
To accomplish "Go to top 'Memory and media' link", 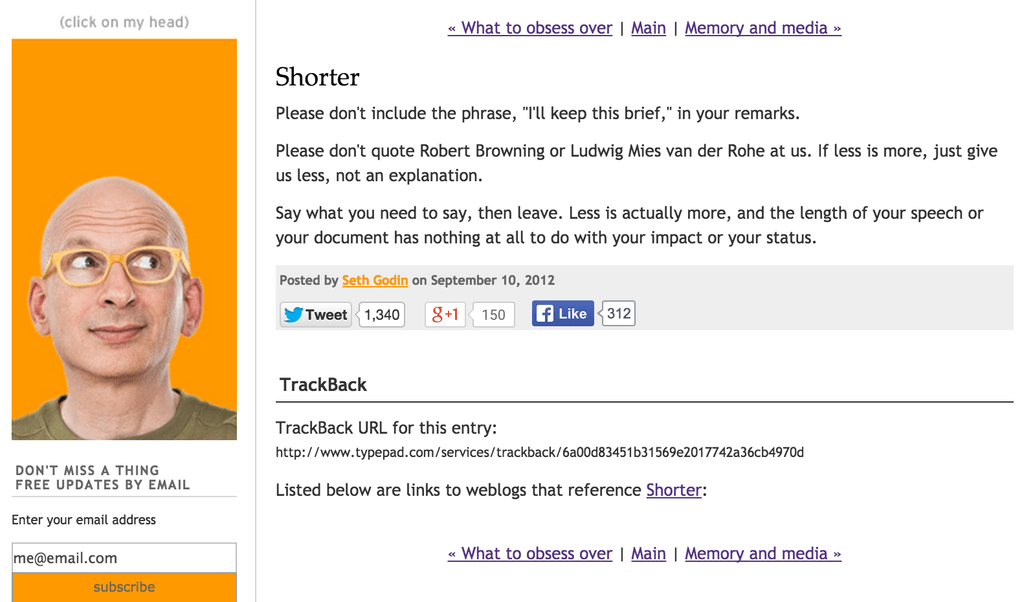I will (763, 28).
